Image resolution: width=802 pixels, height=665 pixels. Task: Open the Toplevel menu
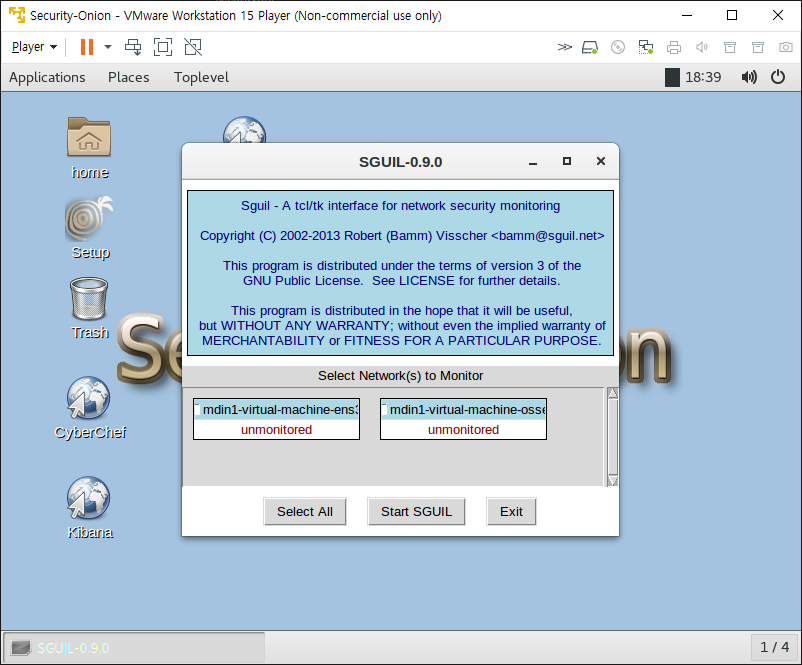tap(201, 77)
